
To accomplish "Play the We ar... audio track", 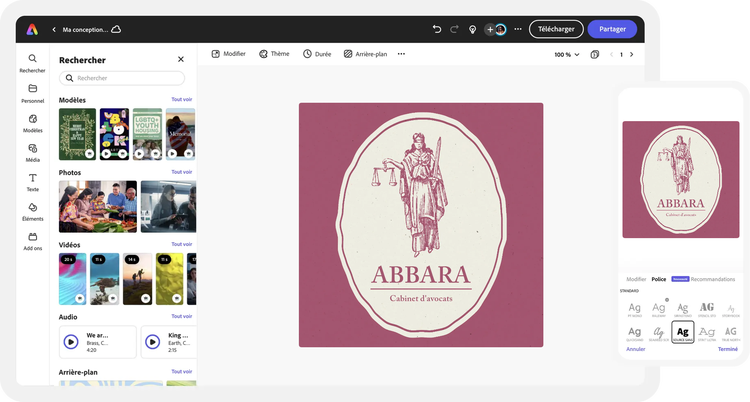I will [x=71, y=342].
